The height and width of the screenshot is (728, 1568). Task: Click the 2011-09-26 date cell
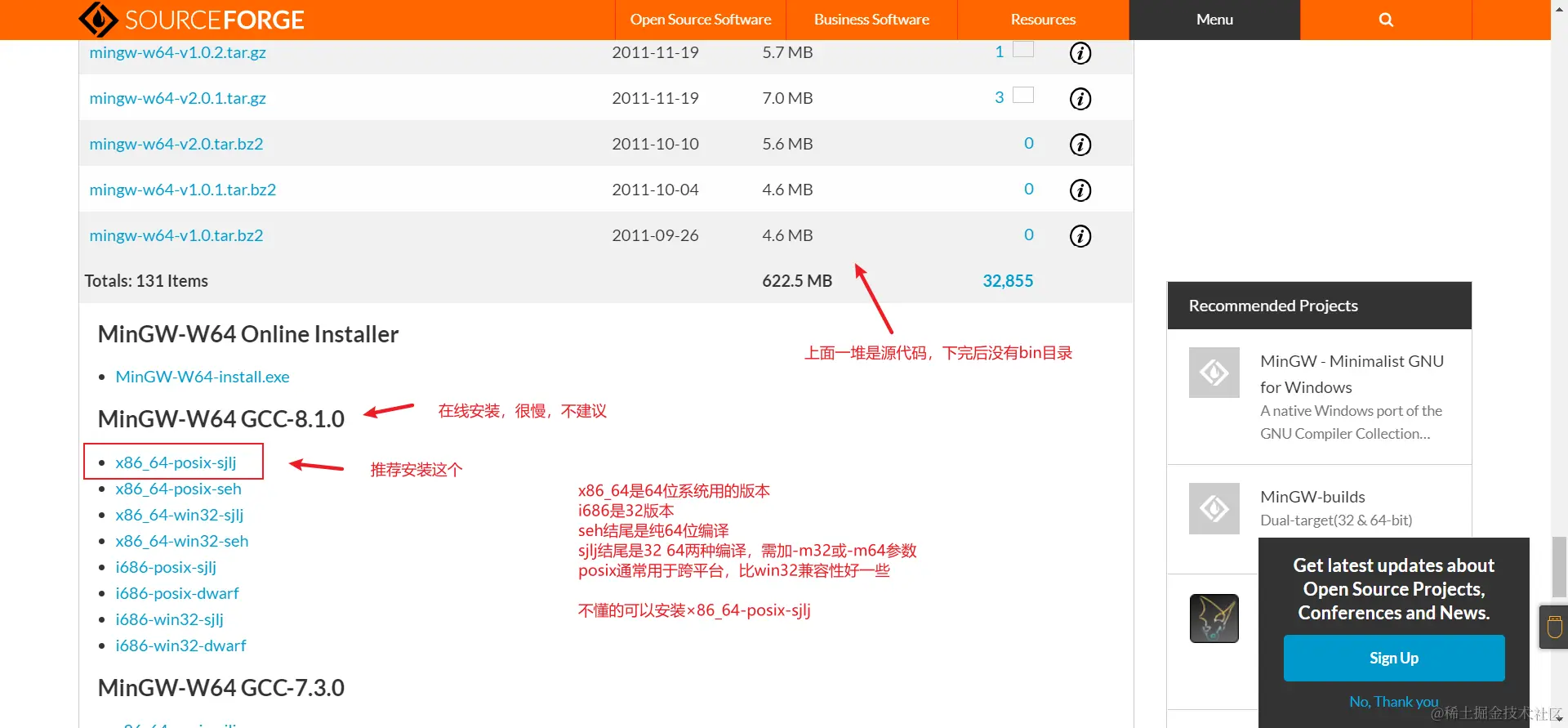pos(655,235)
